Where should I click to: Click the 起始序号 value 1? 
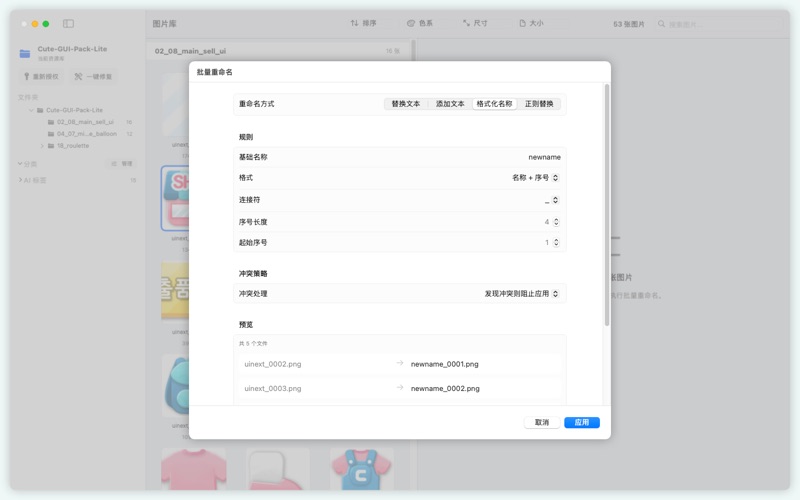[547, 243]
